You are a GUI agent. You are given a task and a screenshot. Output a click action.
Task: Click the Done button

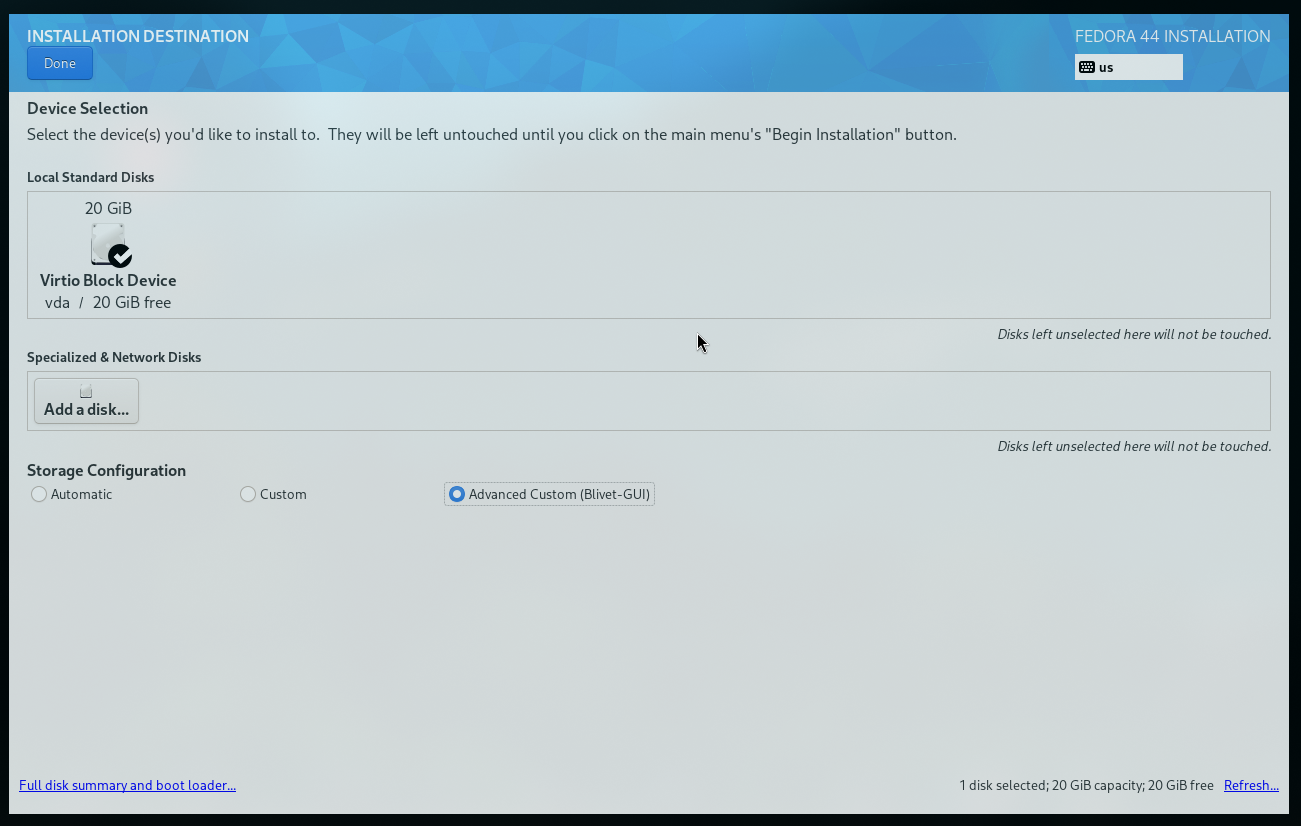point(60,63)
